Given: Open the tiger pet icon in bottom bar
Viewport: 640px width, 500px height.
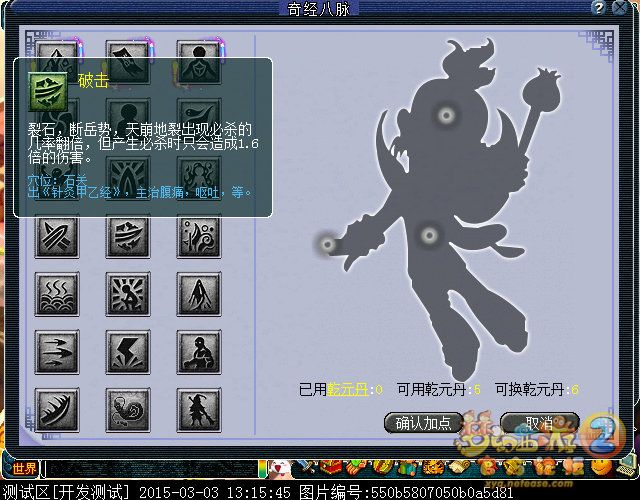Looking at the screenshot, I should [x=433, y=468].
